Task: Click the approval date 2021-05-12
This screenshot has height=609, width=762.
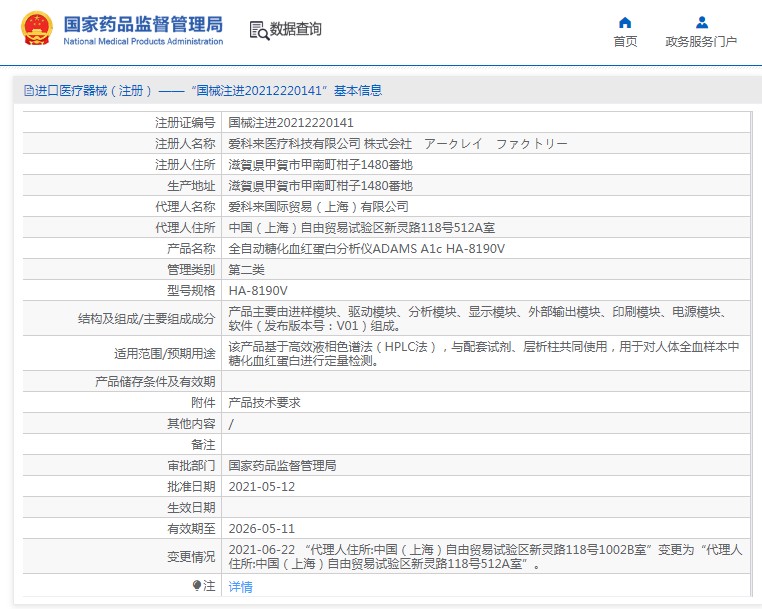Action: tap(262, 486)
